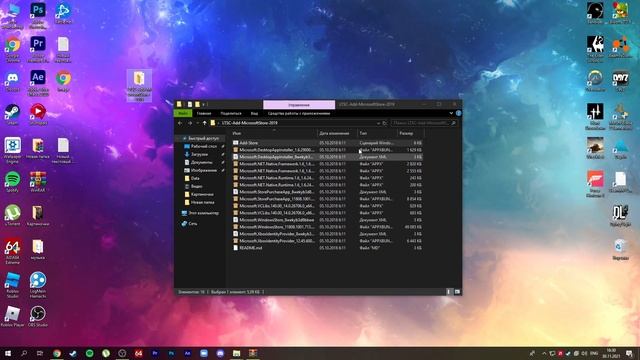Sort files by Size column header
The image size is (640, 360).
[411, 133]
